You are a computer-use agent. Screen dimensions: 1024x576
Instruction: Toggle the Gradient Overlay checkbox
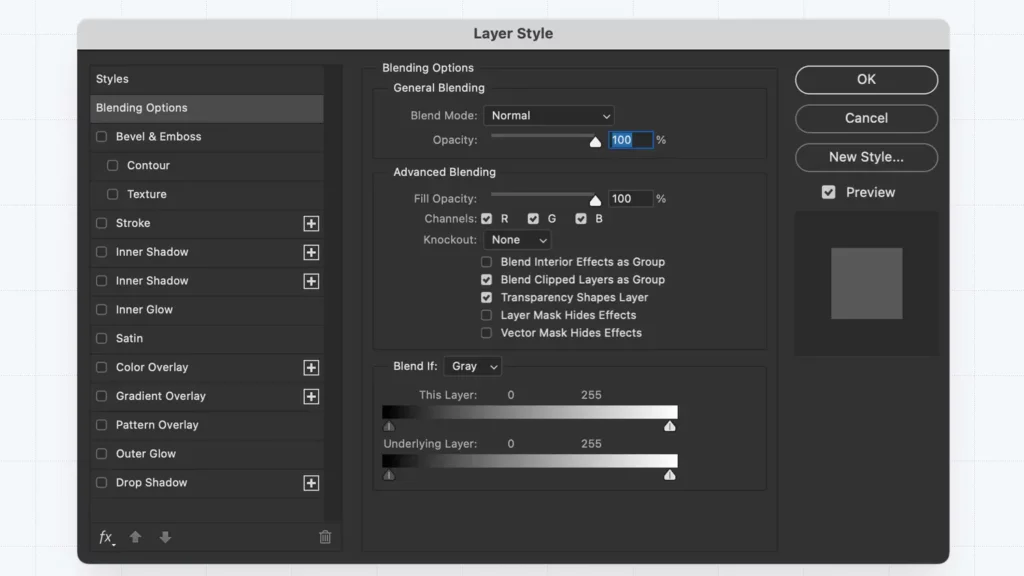pos(101,396)
